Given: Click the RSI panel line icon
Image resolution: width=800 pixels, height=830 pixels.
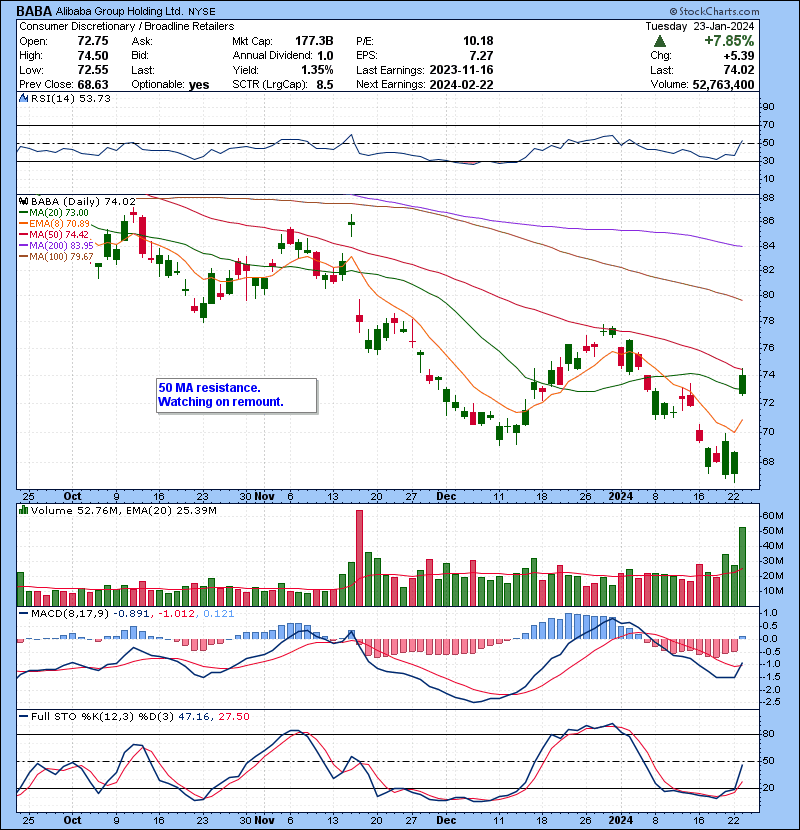Looking at the screenshot, I should click(23, 98).
